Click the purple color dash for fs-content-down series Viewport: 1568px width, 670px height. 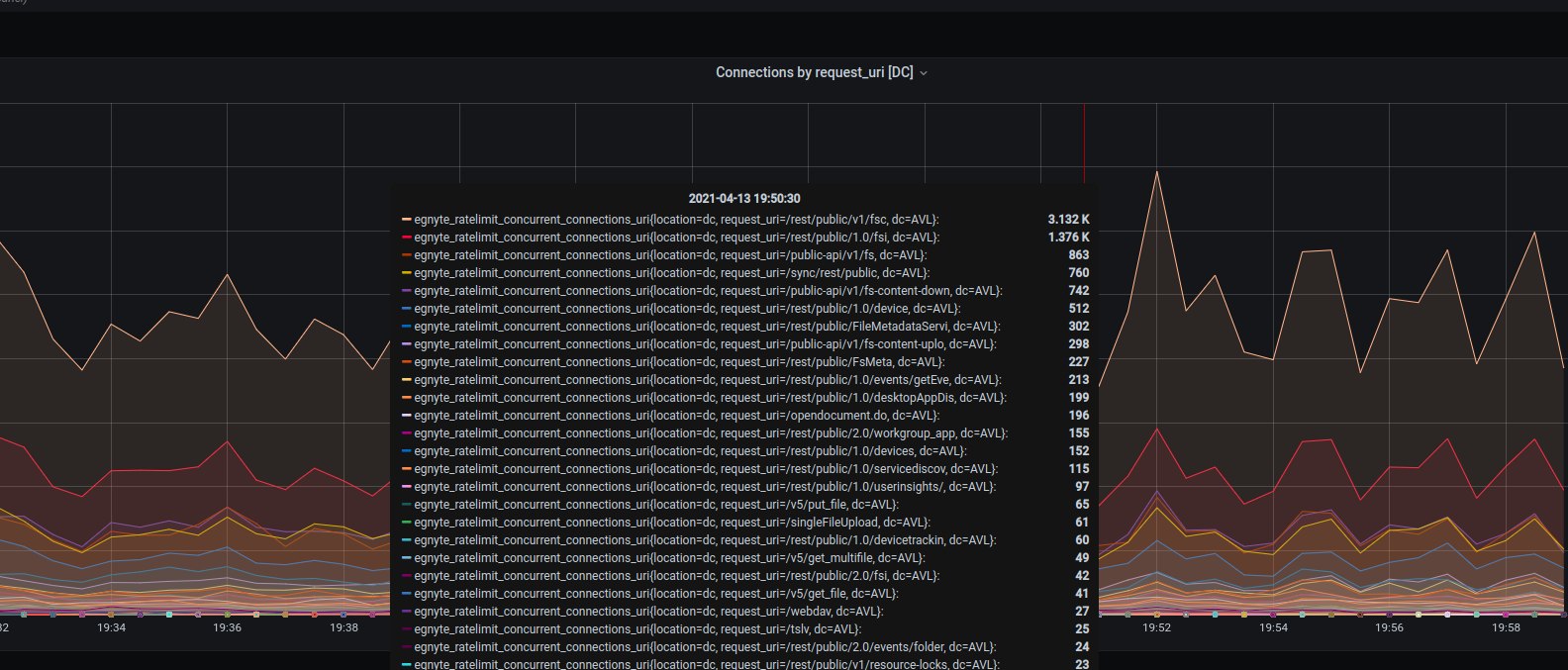click(x=406, y=291)
